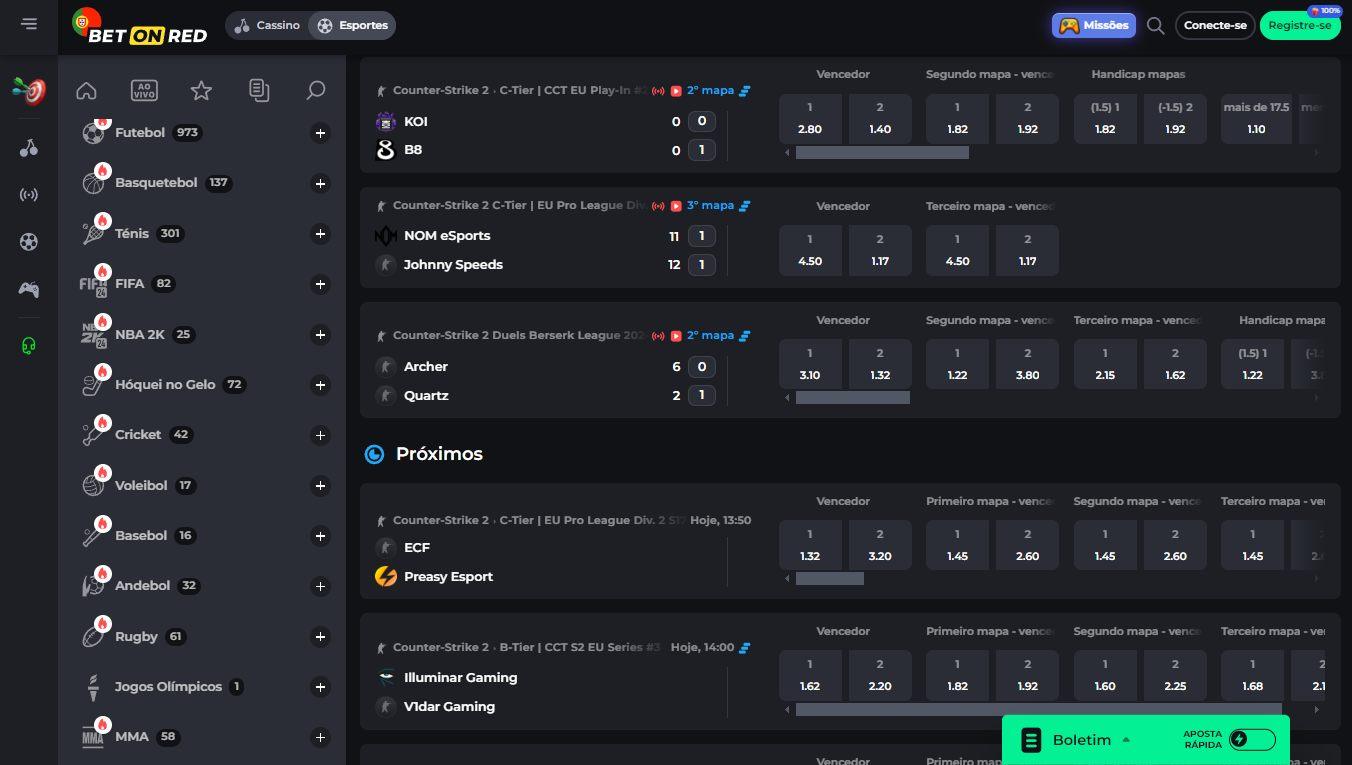Expand the Futebol sport category
The image size is (1352, 765).
click(x=320, y=133)
